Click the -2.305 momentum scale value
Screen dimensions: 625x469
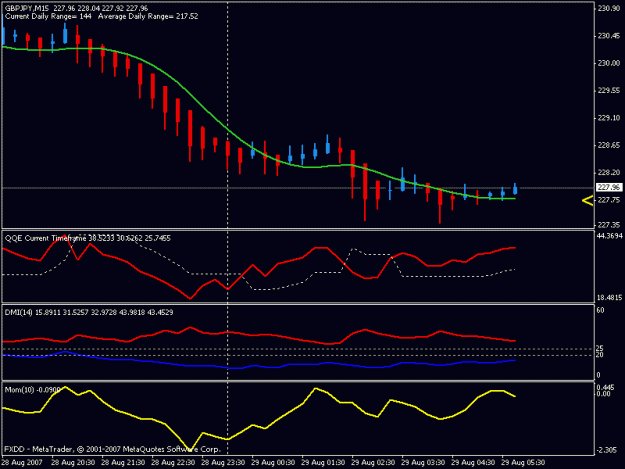606,450
